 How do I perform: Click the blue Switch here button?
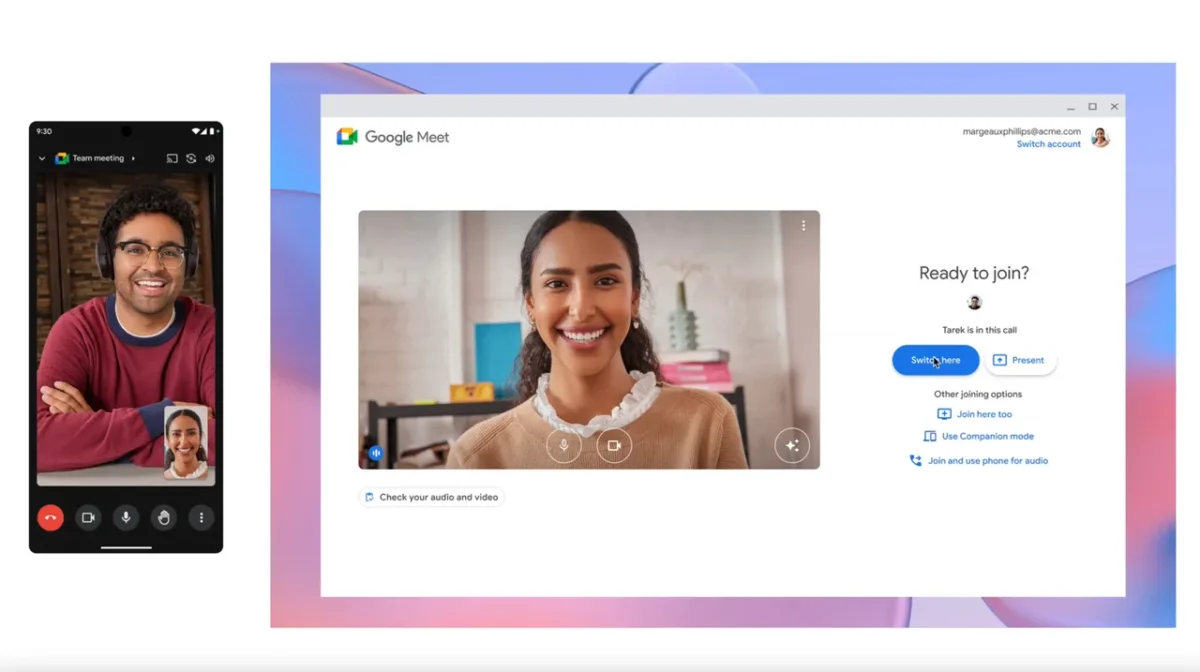tap(935, 360)
